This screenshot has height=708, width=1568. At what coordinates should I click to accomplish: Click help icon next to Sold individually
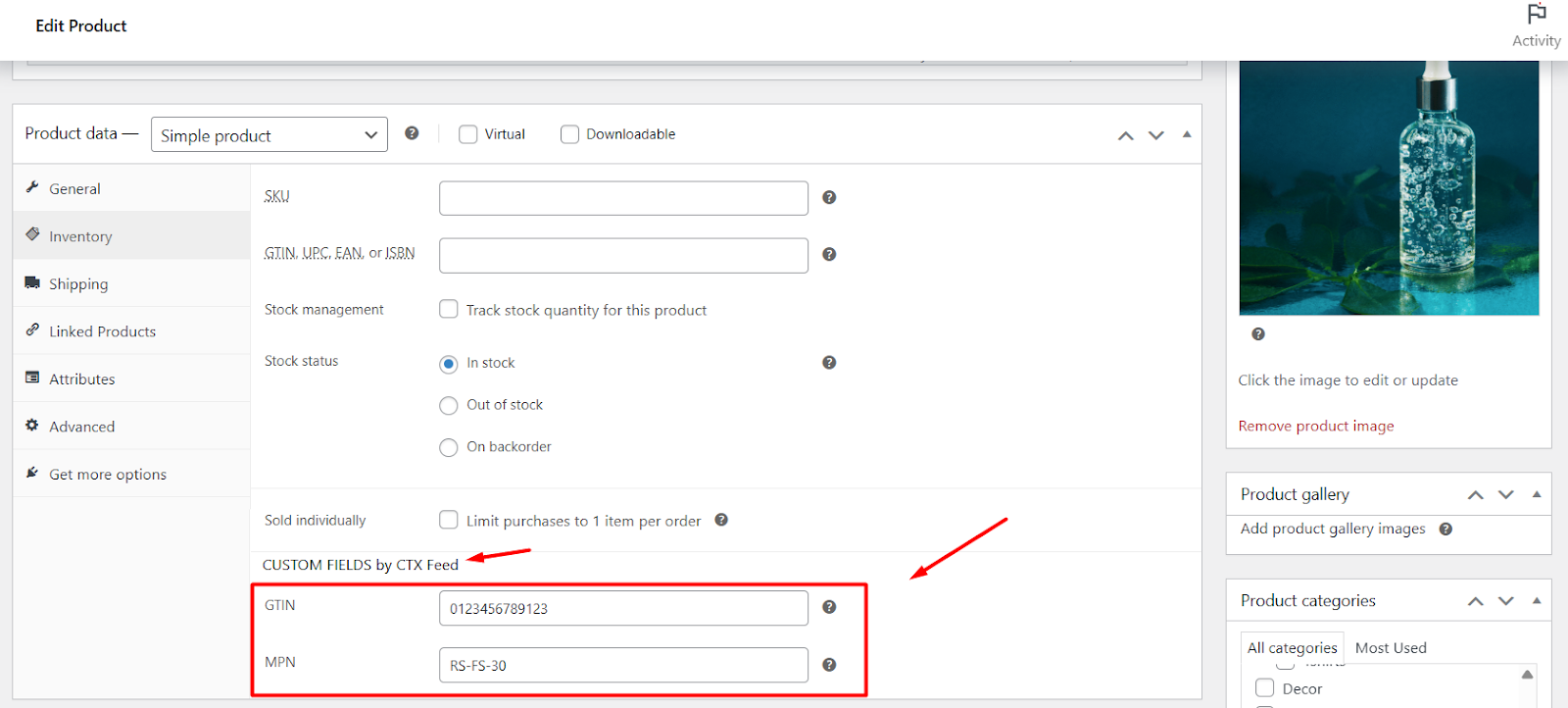pos(721,520)
